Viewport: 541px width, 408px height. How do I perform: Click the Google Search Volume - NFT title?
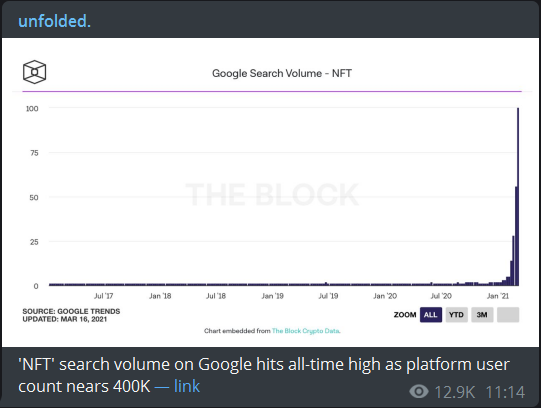282,73
